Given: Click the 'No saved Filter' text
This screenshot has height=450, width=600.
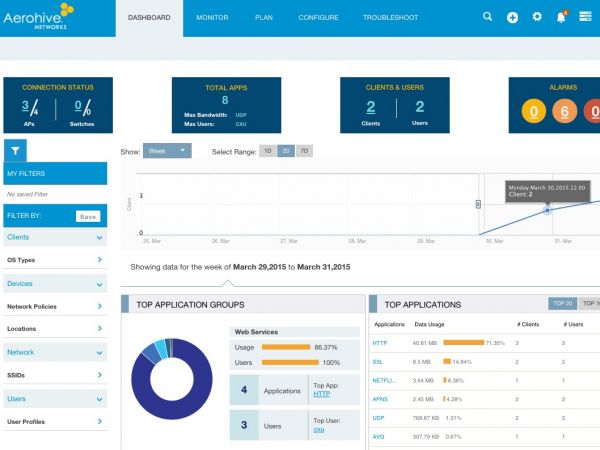Looking at the screenshot, I should (27, 194).
